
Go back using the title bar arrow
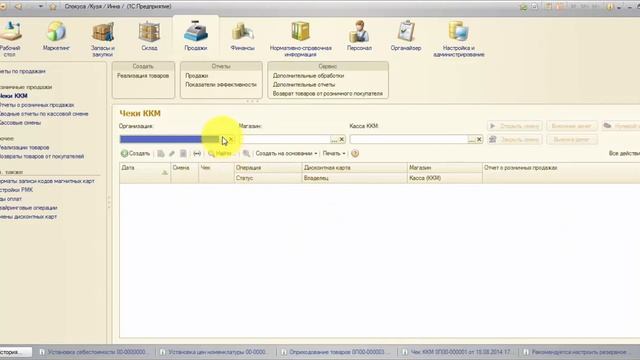pos(18,7)
